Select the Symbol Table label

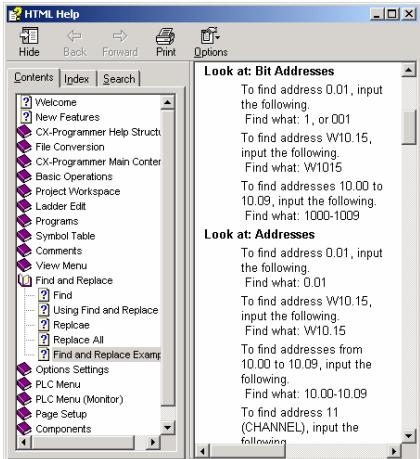click(x=65, y=236)
